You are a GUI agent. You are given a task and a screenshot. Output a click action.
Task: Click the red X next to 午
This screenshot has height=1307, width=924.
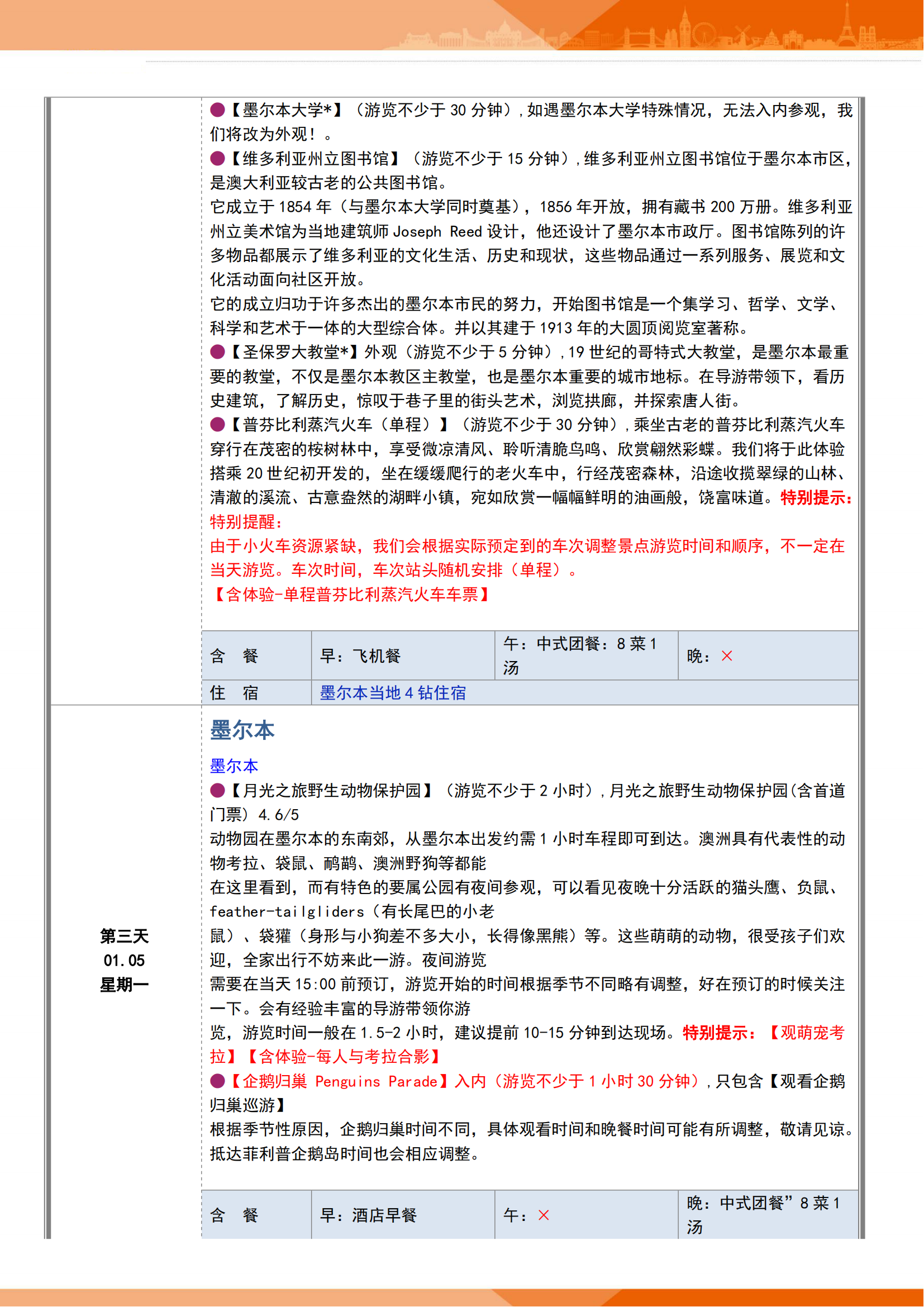click(x=544, y=1215)
